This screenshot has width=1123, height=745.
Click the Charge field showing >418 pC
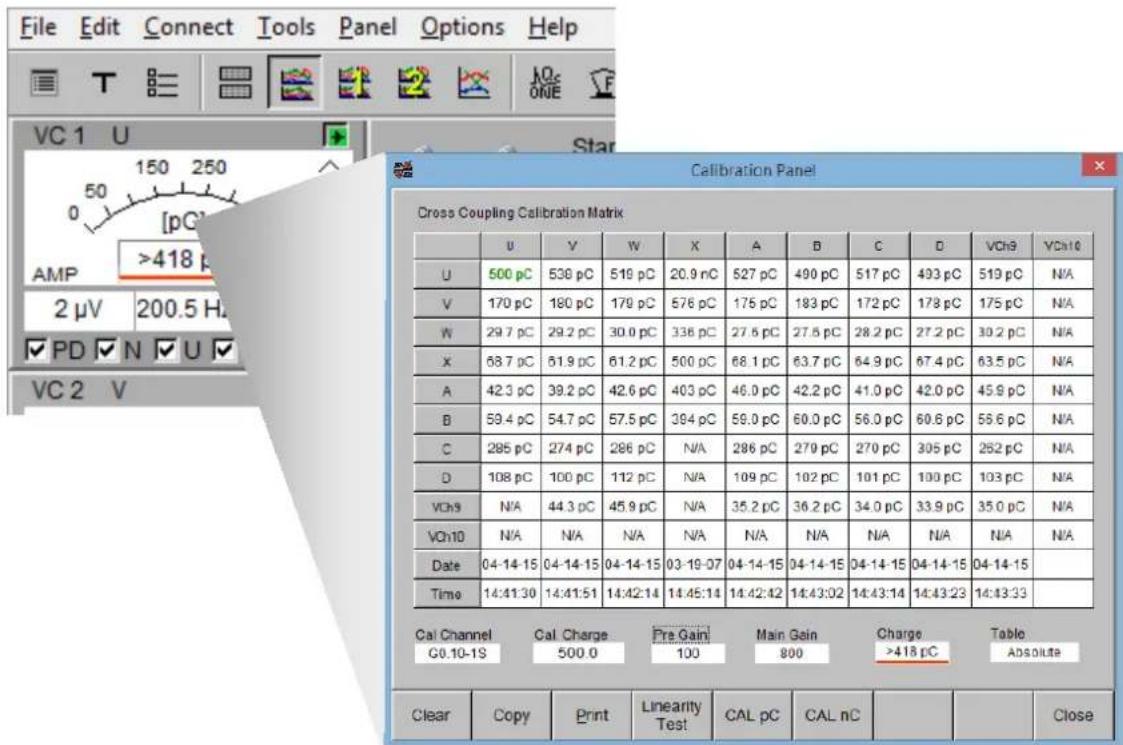pos(912,652)
